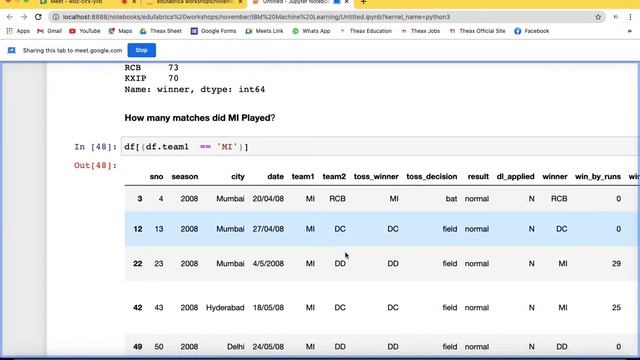Click row index 22 in the table
This screenshot has width=640, height=360.
(138, 264)
